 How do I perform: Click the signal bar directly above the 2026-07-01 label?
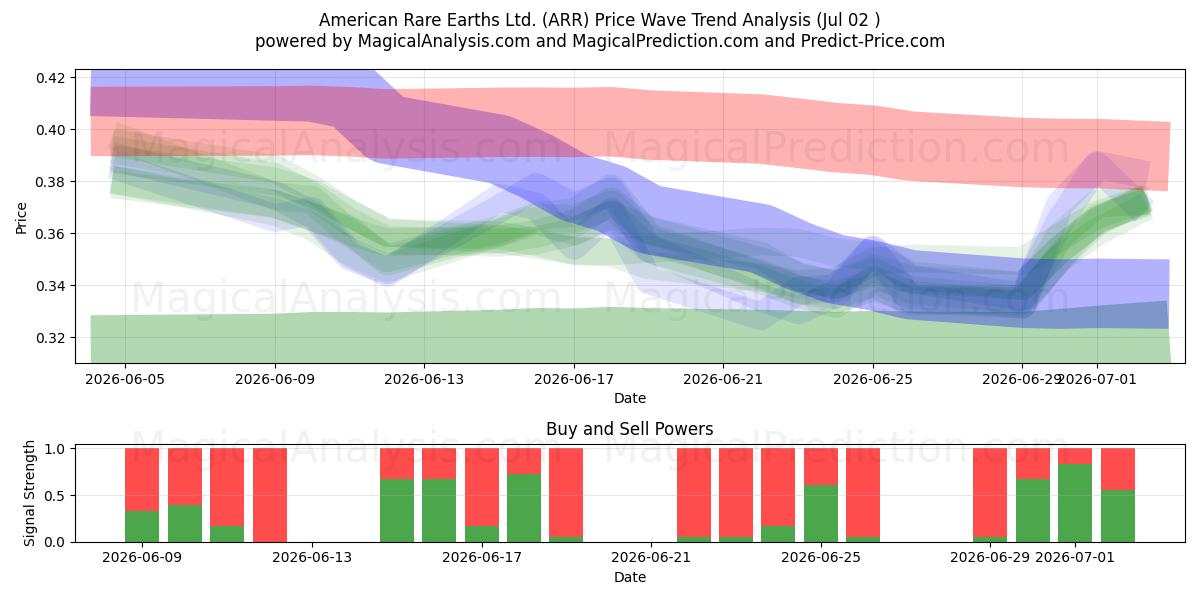pos(1075,495)
